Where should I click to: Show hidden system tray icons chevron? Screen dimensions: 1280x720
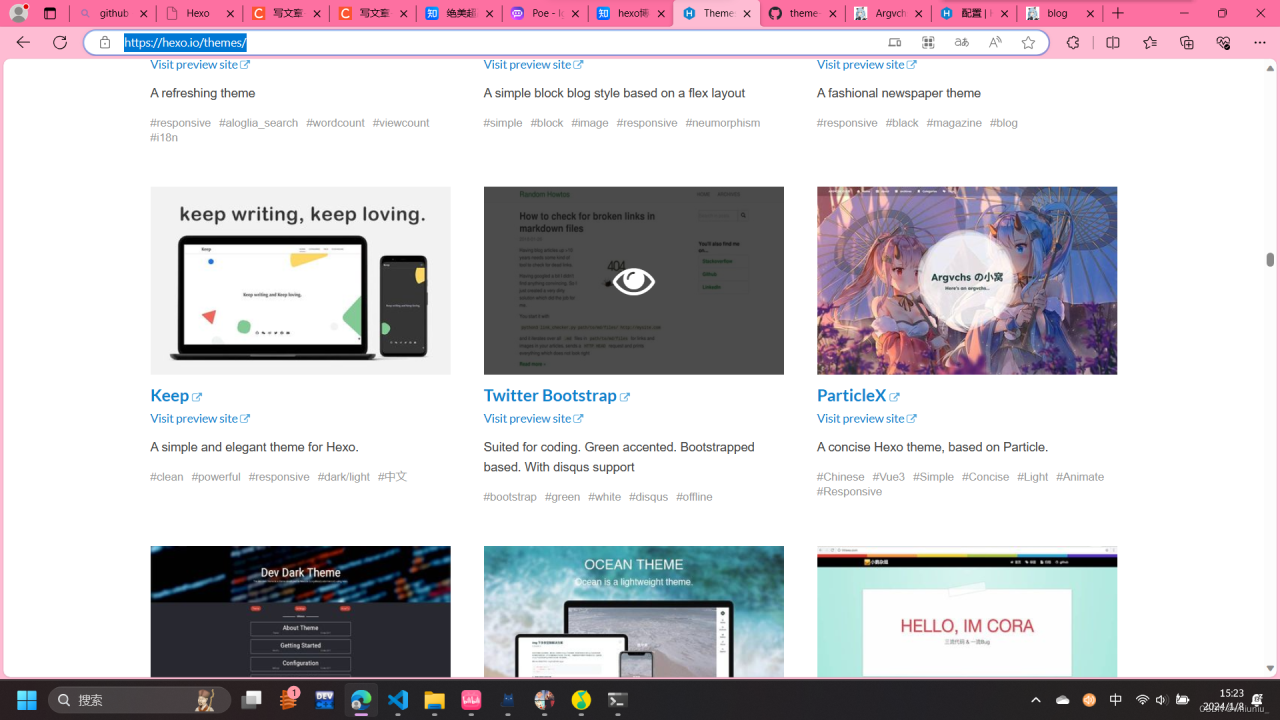pos(1036,700)
